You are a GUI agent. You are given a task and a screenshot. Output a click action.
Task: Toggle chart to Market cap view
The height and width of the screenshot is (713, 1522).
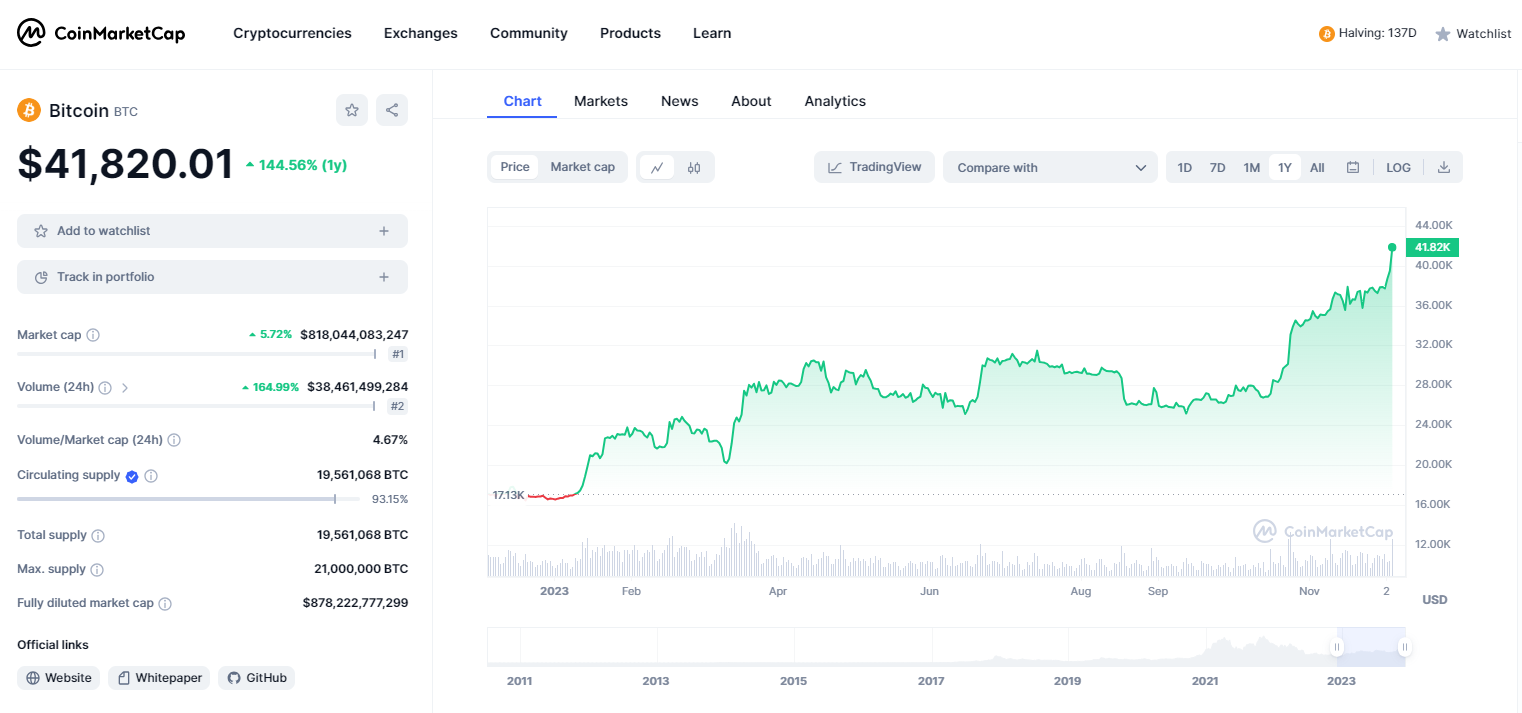tap(582, 167)
